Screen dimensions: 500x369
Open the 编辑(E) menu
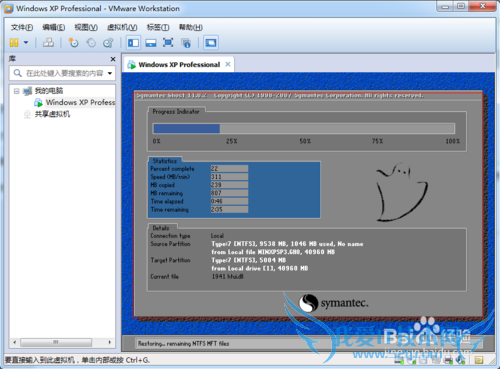pos(54,27)
